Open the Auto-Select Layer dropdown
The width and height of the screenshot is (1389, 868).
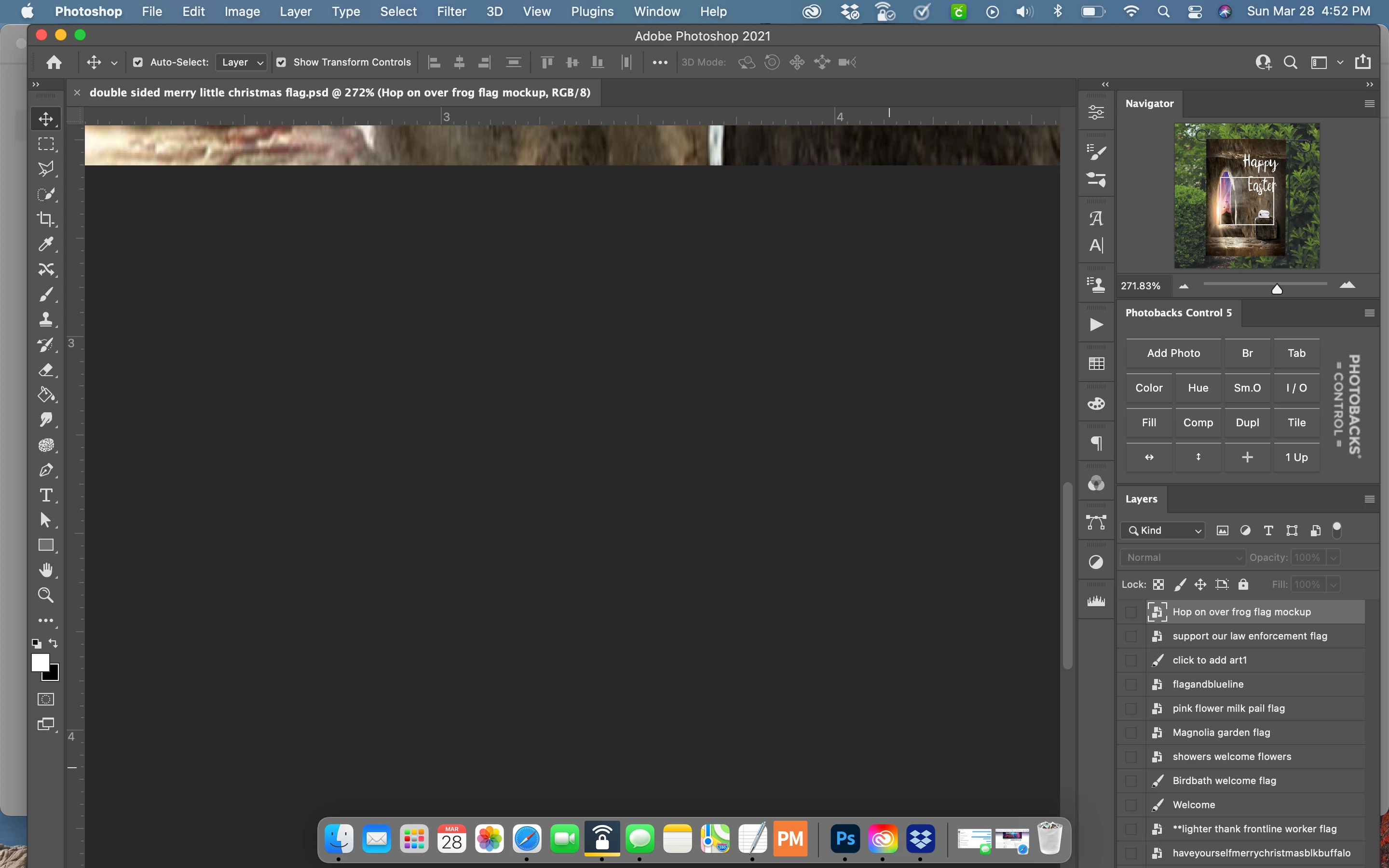[242, 62]
